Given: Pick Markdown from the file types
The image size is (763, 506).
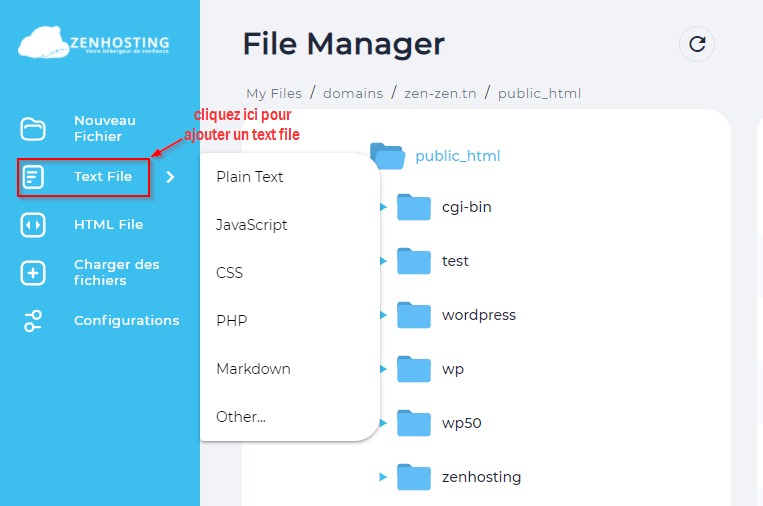Looking at the screenshot, I should (253, 369).
